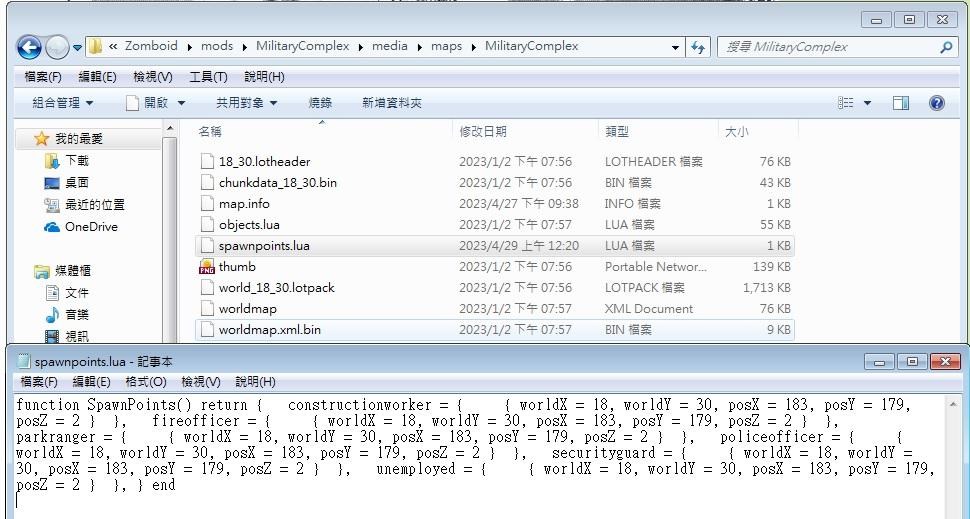Image resolution: width=970 pixels, height=519 pixels.
Task: Select OneDrive in the navigation pane
Action: click(91, 227)
